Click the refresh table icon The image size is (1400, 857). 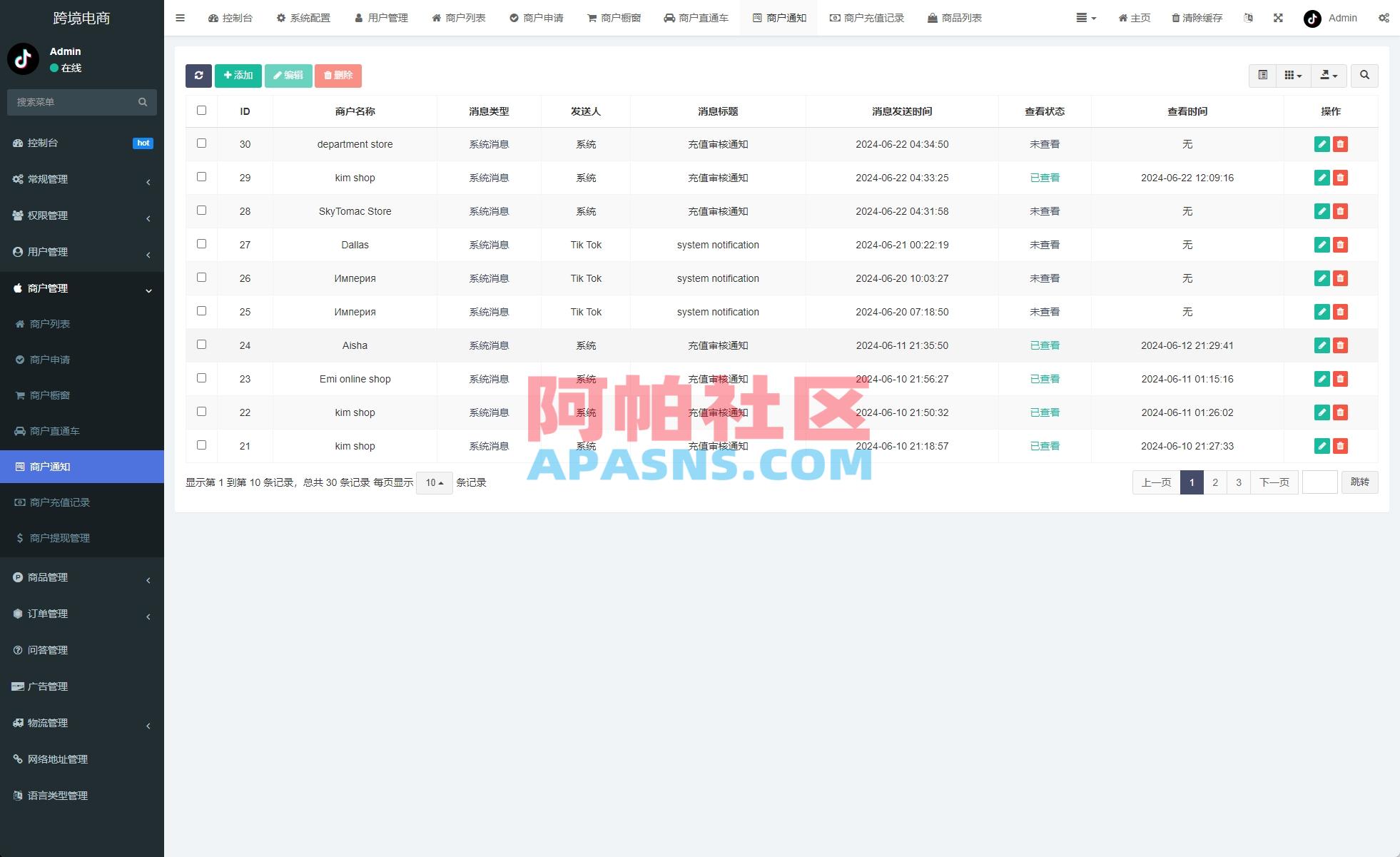(x=199, y=76)
